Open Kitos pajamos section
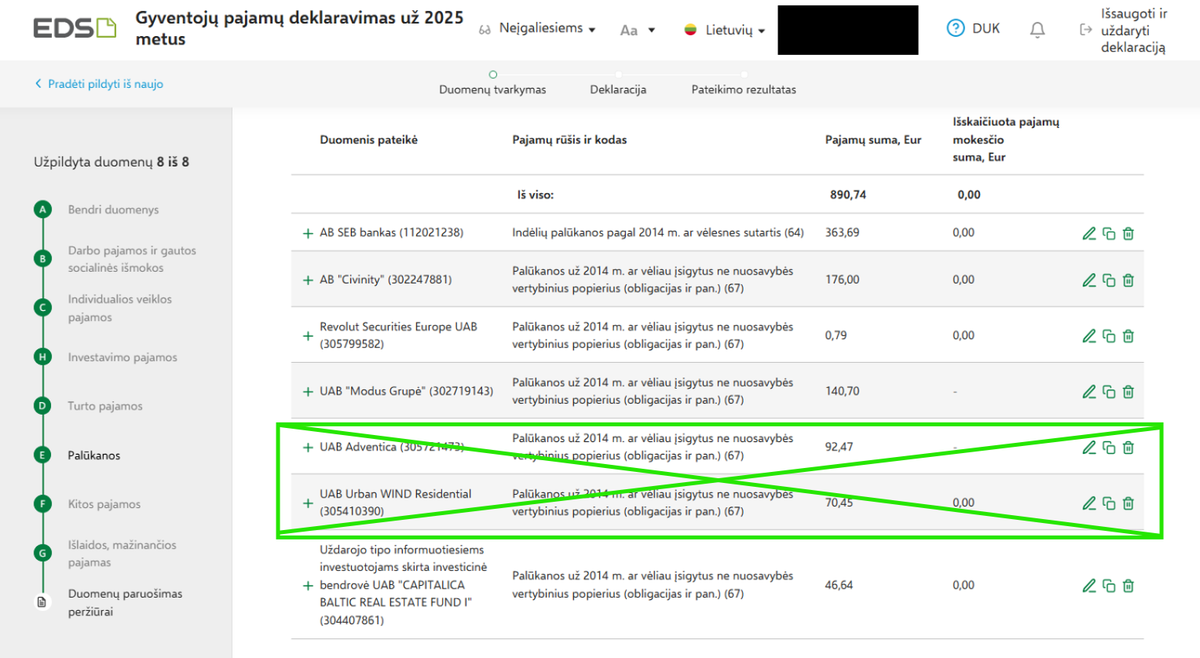Screen dimensions: 1200x658 click(104, 504)
